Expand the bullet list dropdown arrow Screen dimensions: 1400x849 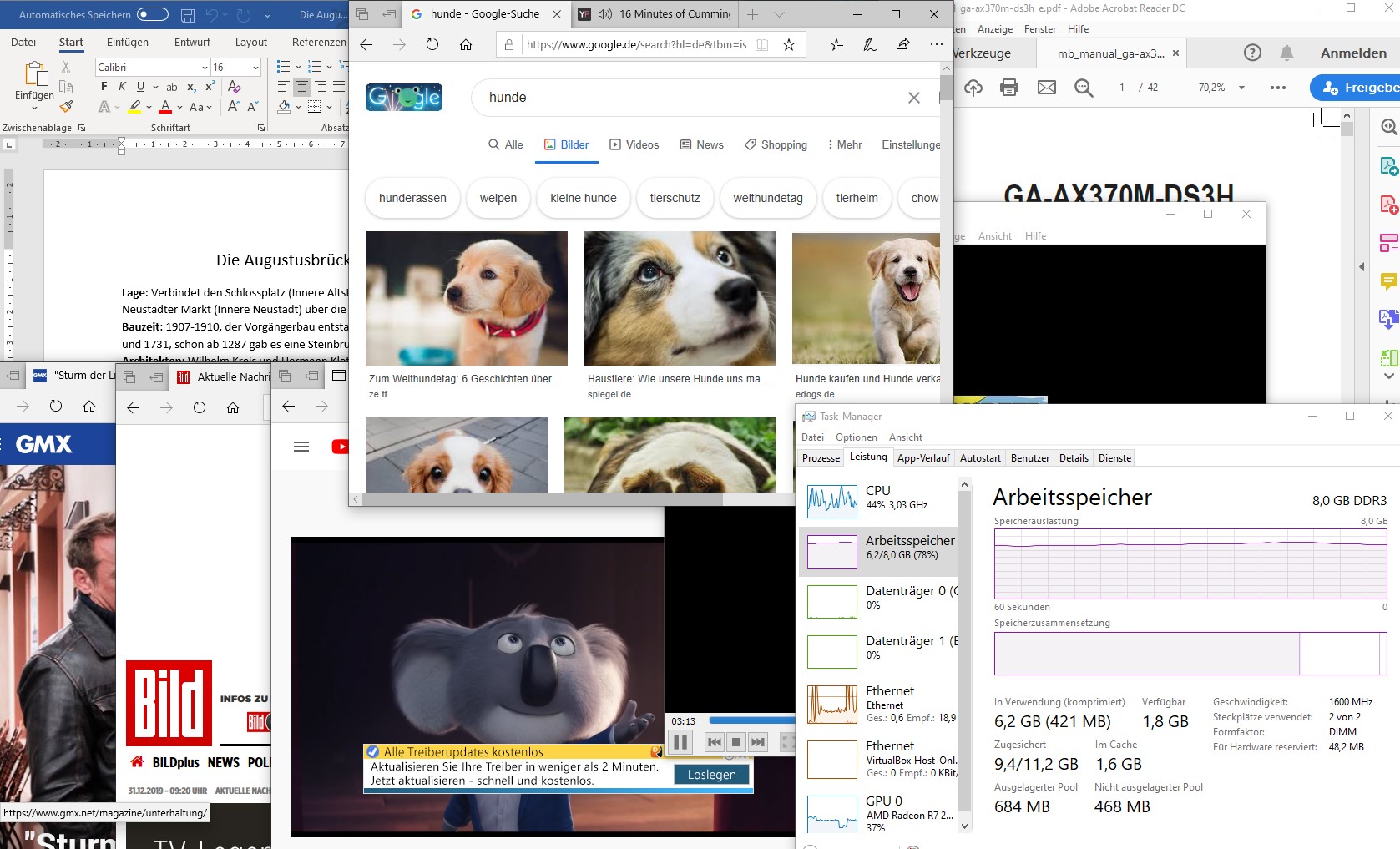tap(298, 67)
